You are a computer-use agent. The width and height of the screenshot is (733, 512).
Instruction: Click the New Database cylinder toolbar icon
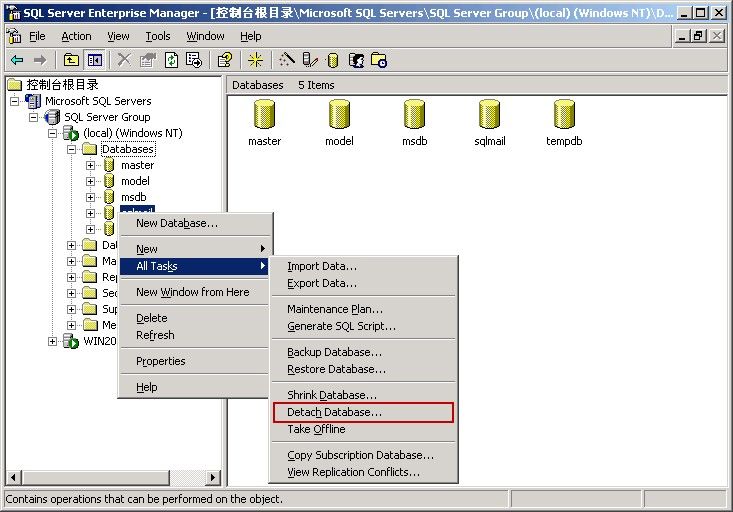click(x=332, y=60)
